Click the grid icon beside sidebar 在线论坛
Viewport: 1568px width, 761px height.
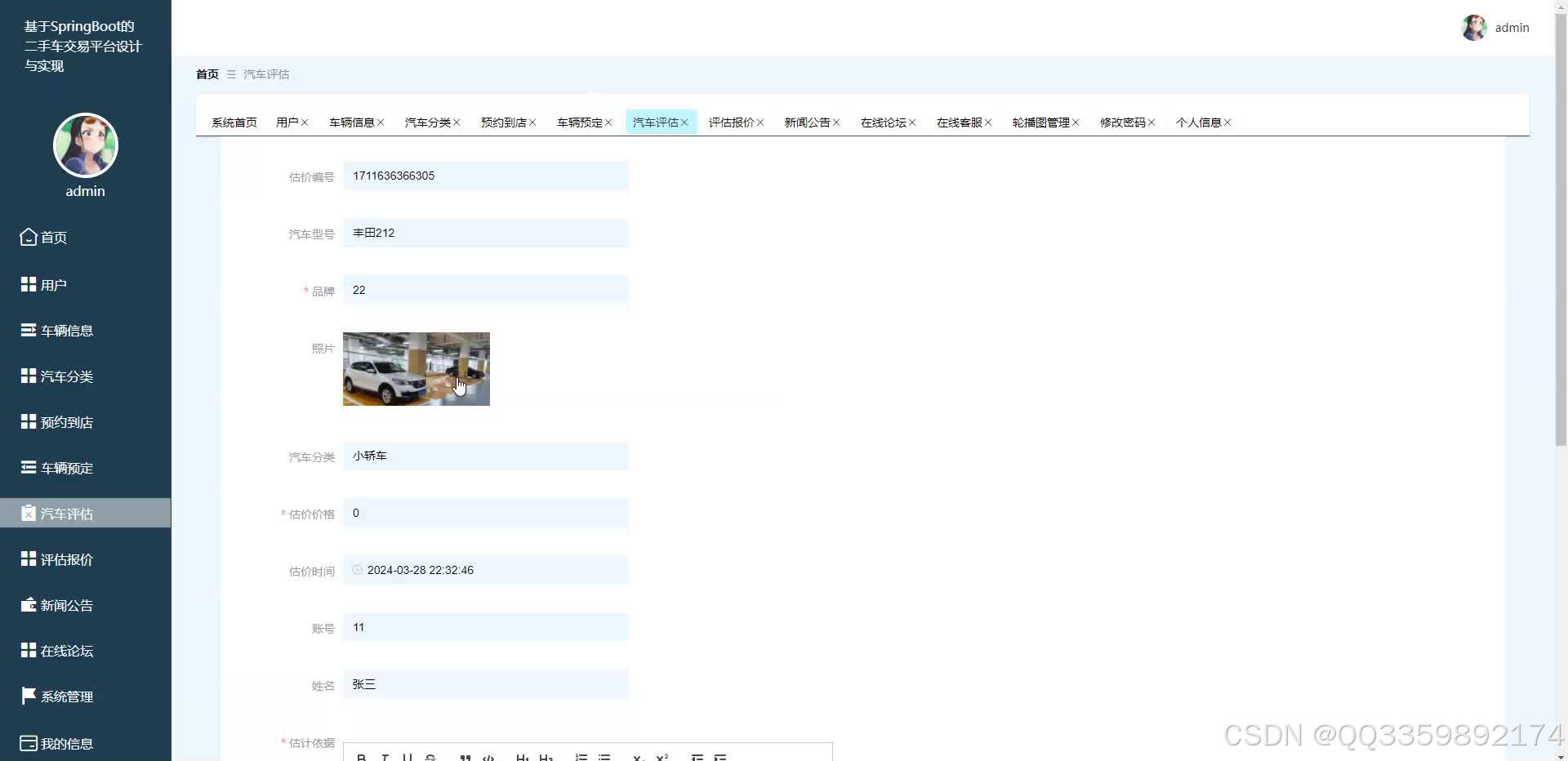pyautogui.click(x=29, y=650)
